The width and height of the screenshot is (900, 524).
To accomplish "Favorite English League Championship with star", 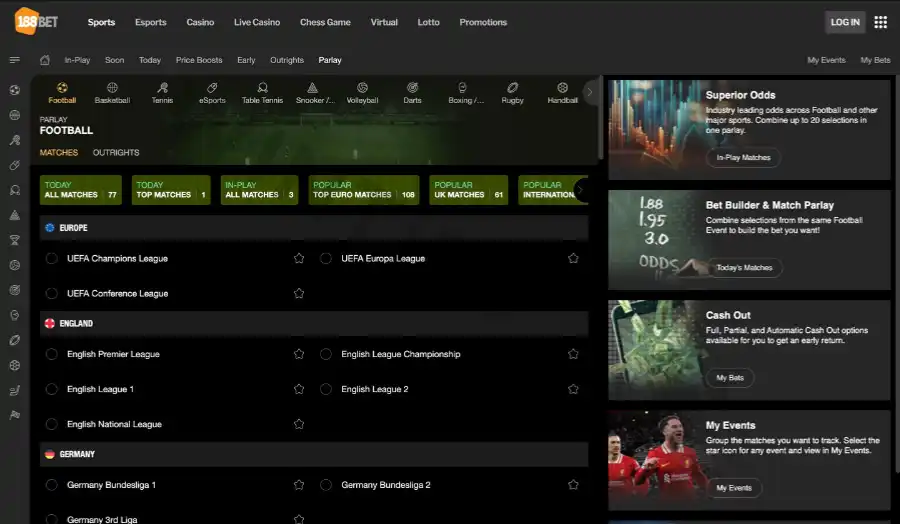I will (x=573, y=354).
